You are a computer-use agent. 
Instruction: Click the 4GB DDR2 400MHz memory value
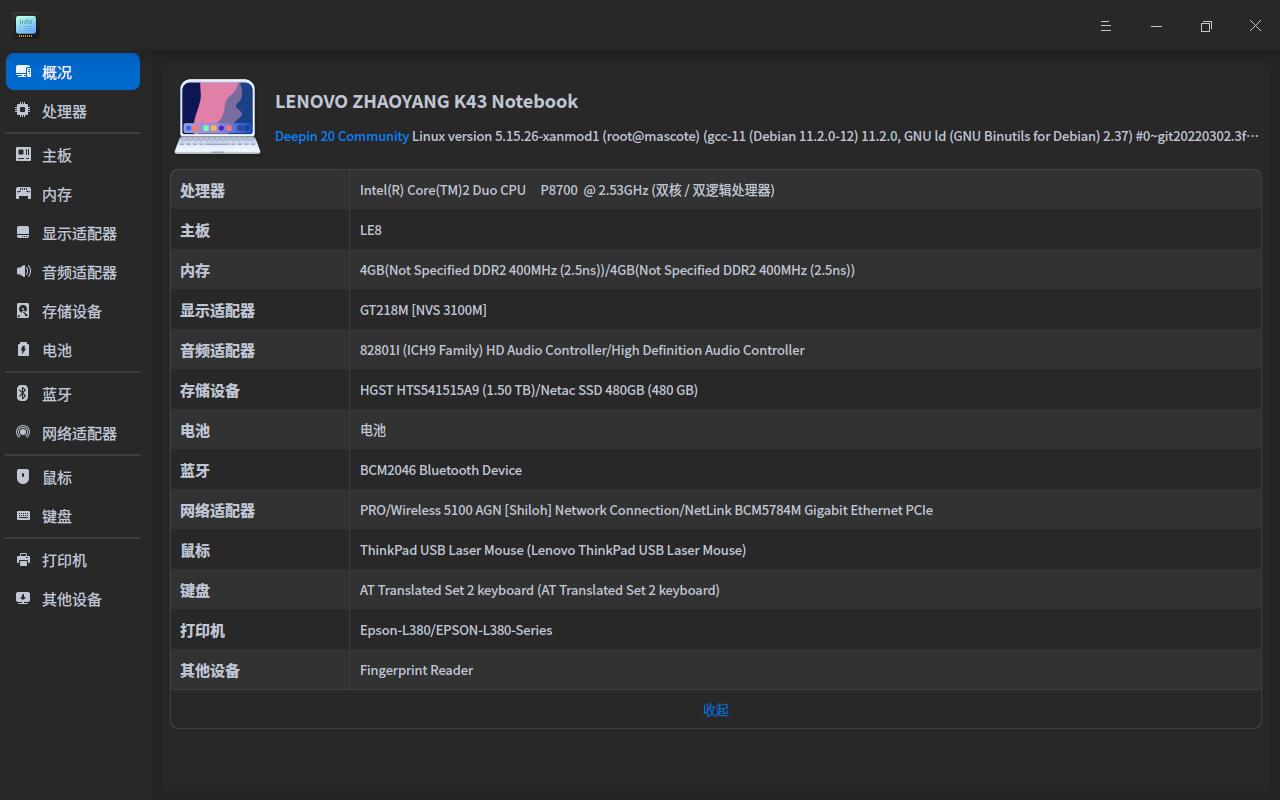(x=607, y=270)
